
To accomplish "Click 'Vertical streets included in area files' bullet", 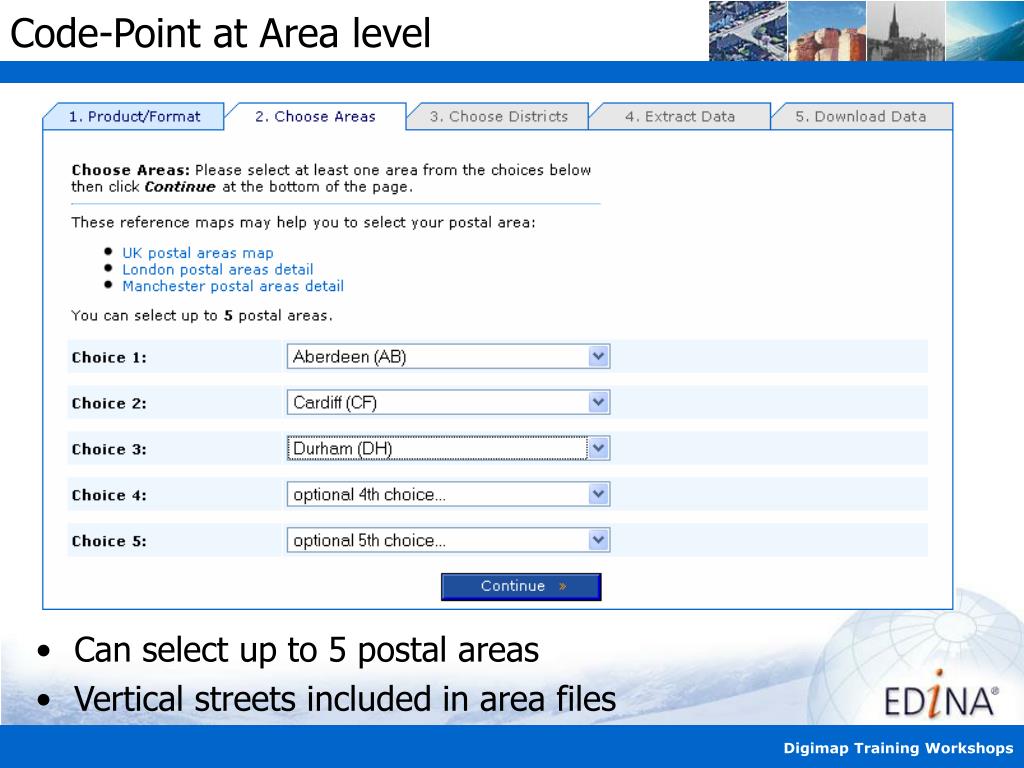I will click(x=345, y=699).
